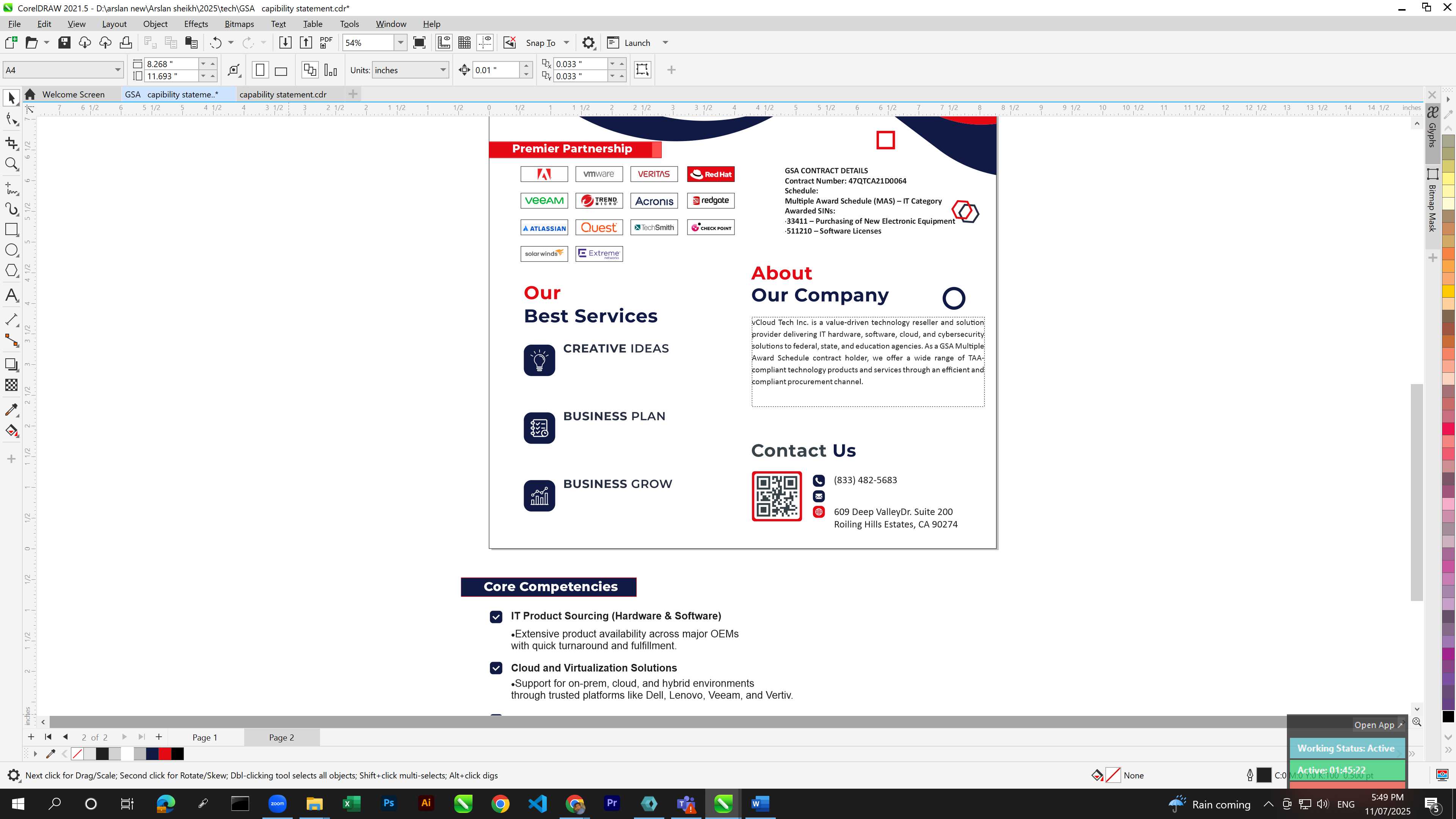Set page orientation to portrait
Viewport: 1456px width, 819px height.
pyautogui.click(x=260, y=70)
